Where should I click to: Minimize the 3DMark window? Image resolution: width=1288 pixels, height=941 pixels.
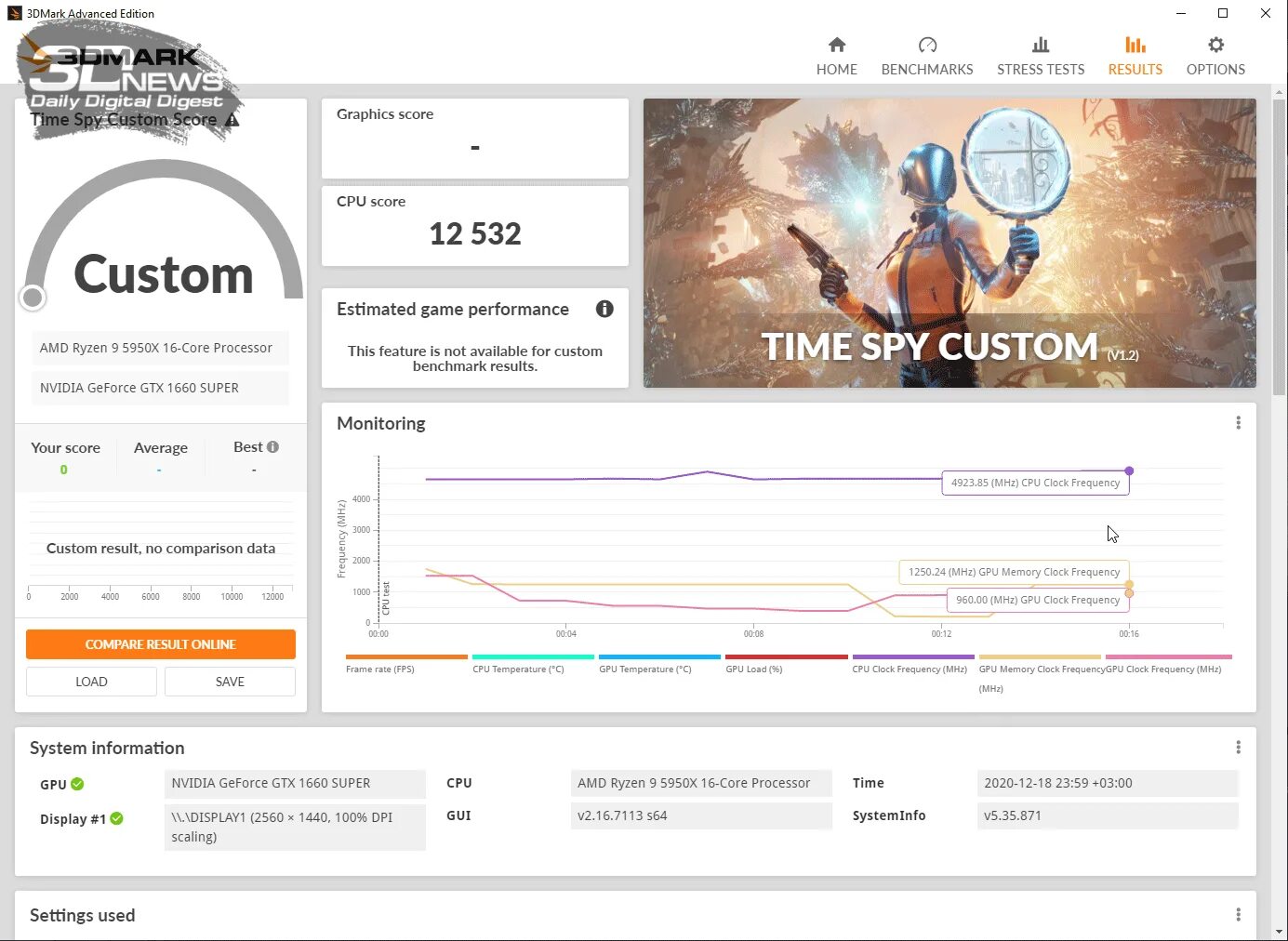[1180, 13]
